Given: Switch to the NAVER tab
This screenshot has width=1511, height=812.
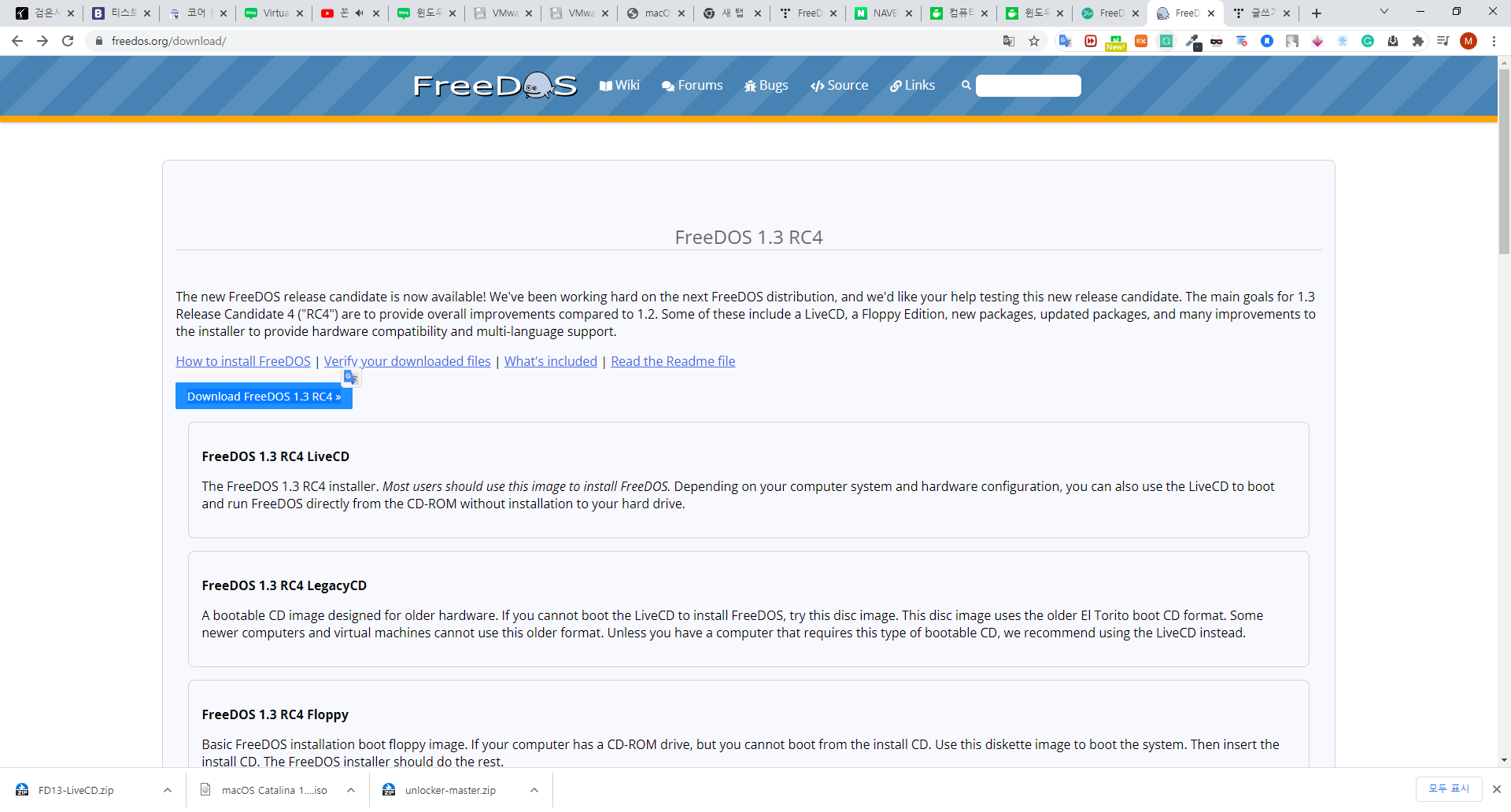Looking at the screenshot, I should click(885, 13).
